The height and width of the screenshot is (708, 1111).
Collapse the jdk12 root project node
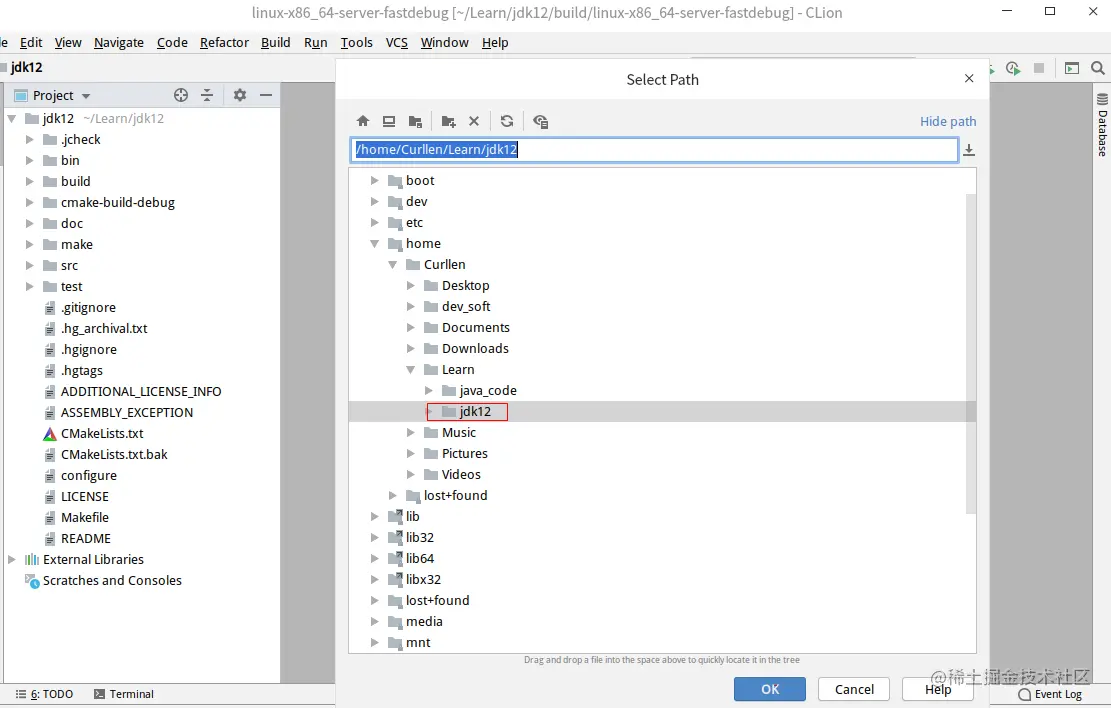[x=11, y=118]
